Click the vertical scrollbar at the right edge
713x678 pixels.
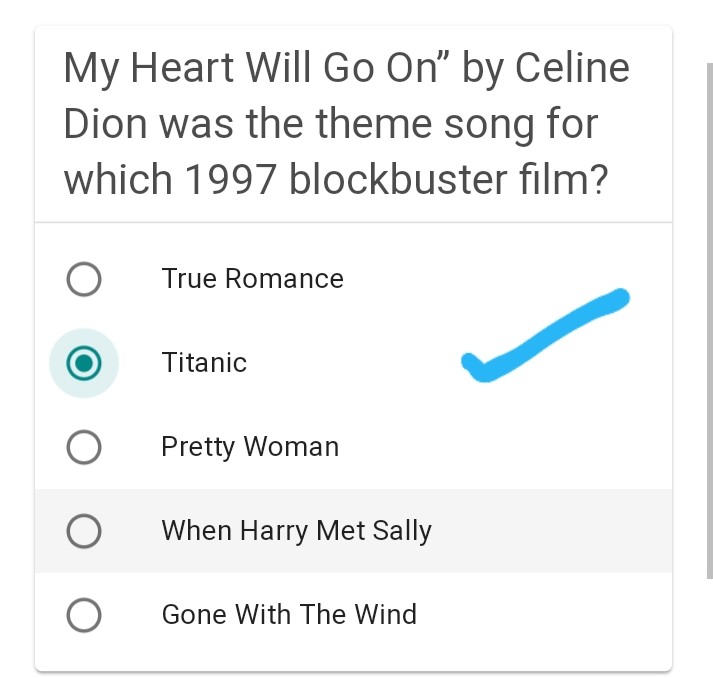click(710, 320)
